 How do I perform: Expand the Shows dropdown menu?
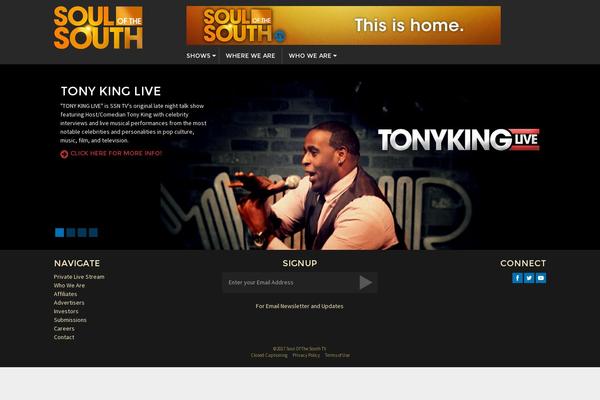tap(201, 56)
